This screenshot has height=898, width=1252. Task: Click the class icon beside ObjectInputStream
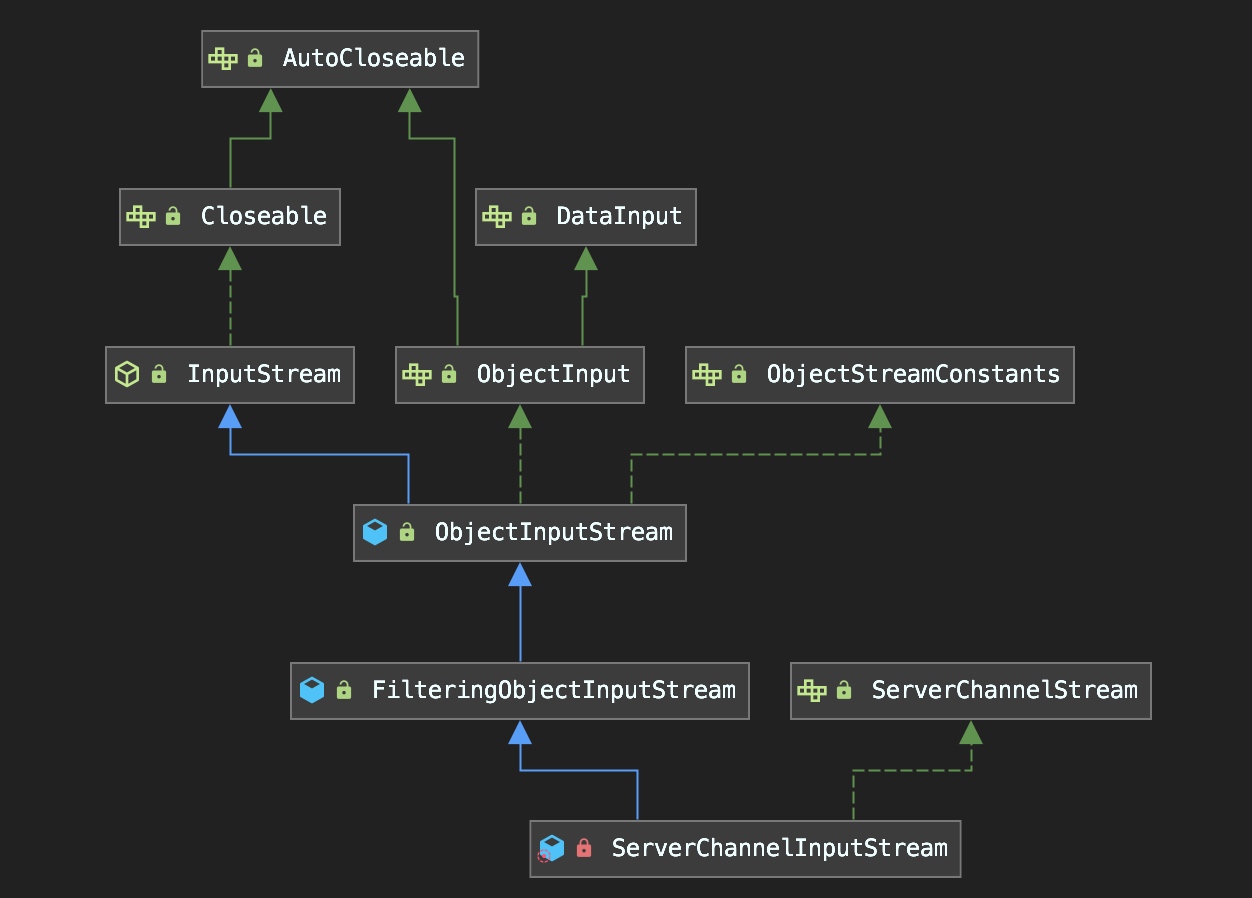[x=375, y=532]
